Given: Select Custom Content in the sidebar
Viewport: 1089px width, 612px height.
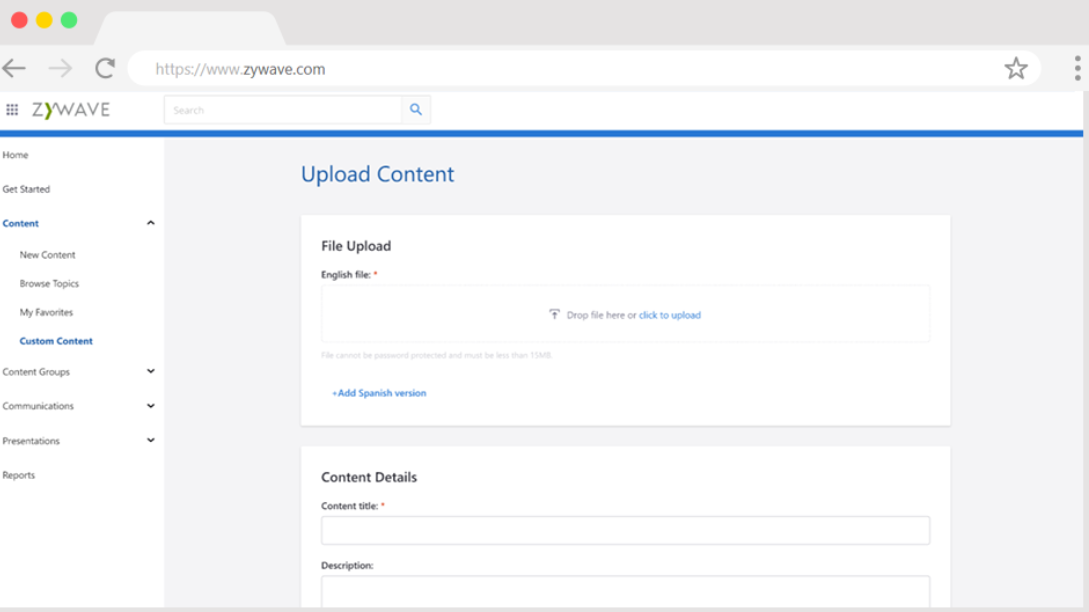Looking at the screenshot, I should 56,340.
